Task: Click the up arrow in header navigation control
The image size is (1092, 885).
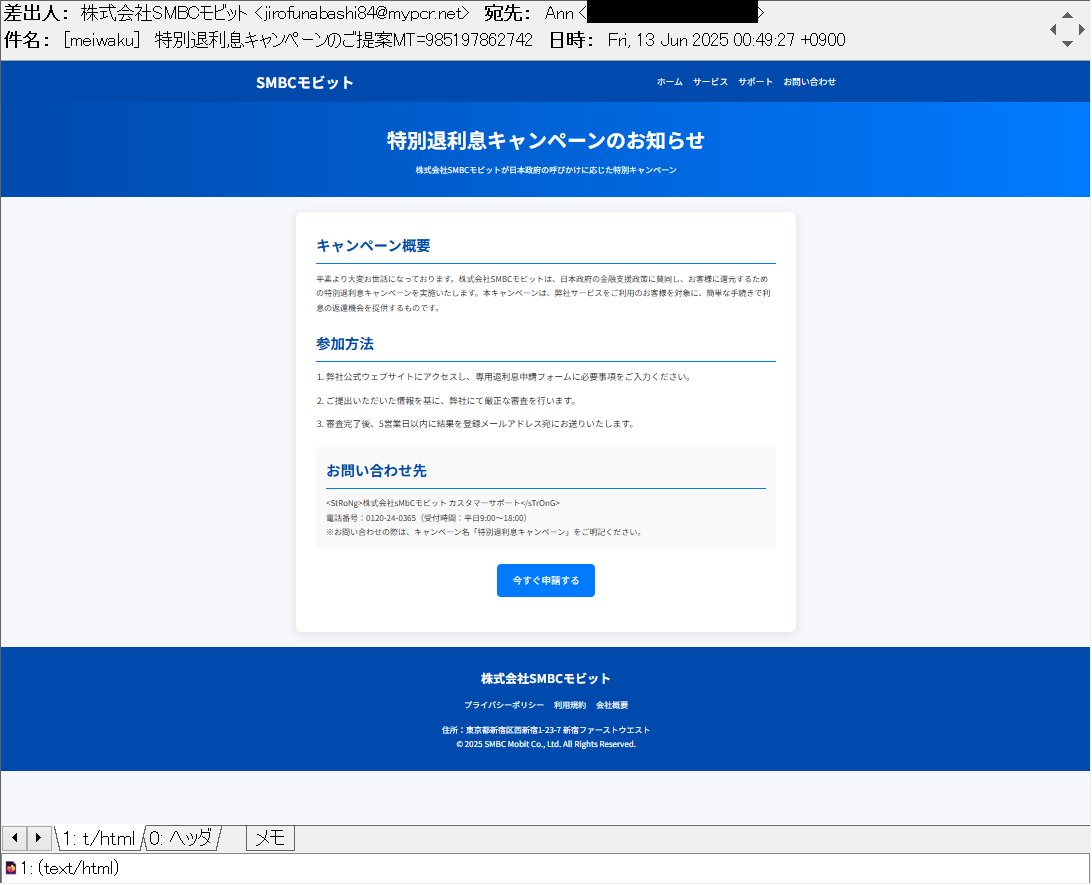Action: coord(1067,15)
